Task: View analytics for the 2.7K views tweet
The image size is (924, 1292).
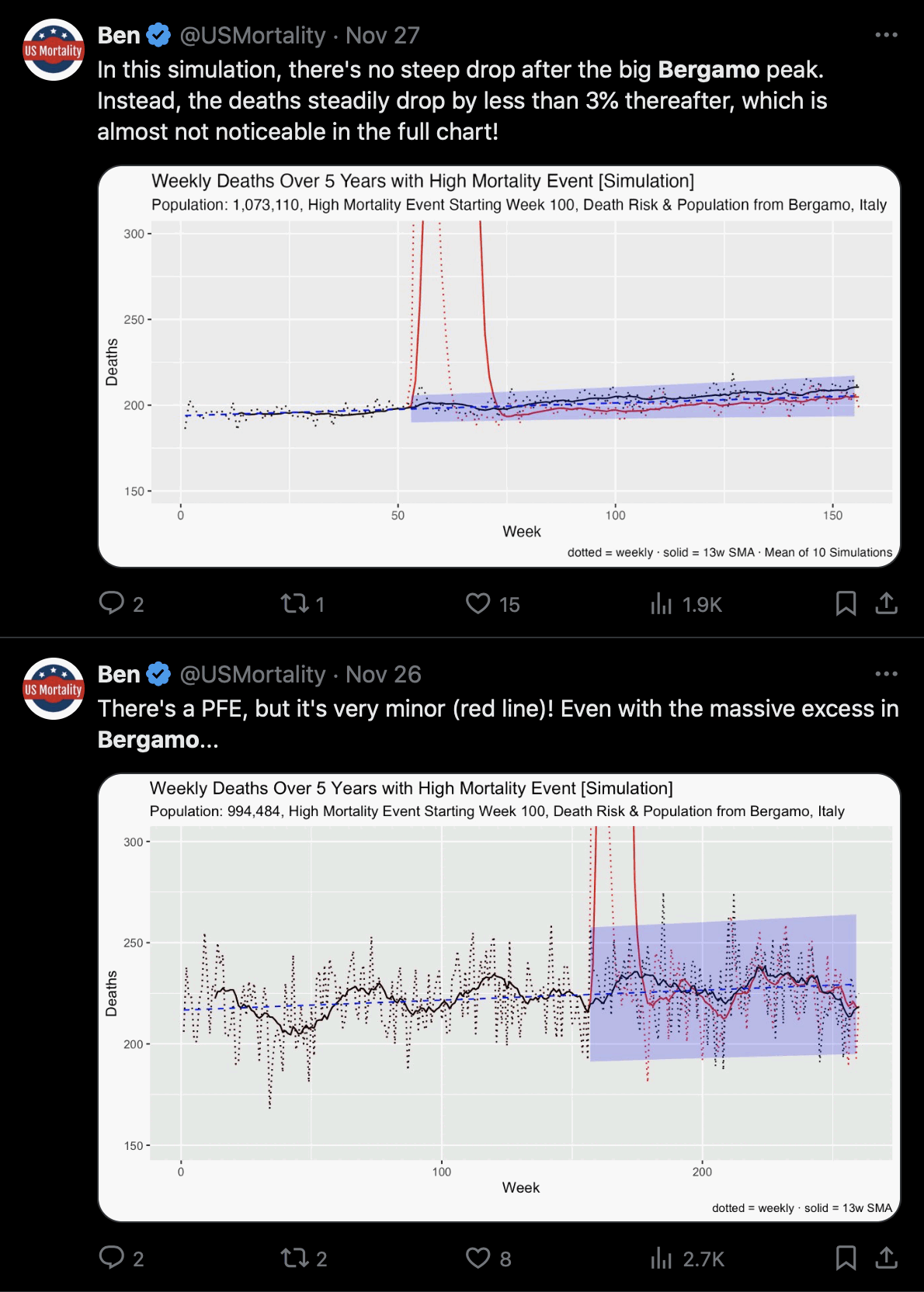Action: coord(662,1257)
